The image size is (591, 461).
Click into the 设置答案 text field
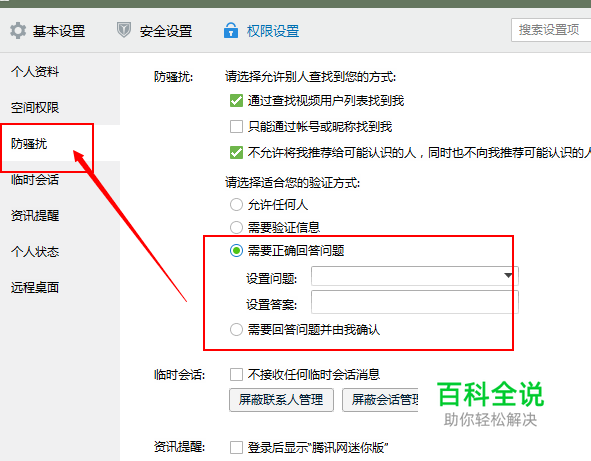415,302
